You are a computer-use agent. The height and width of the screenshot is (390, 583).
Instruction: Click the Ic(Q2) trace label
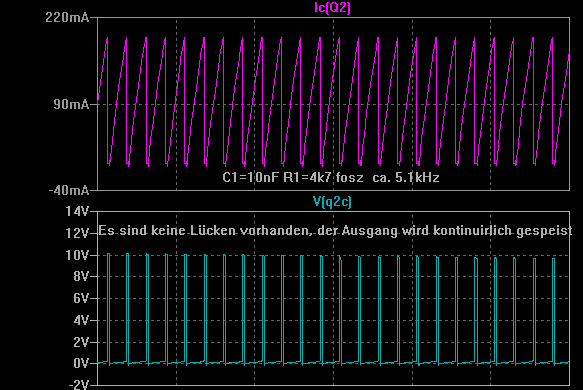tap(332, 8)
